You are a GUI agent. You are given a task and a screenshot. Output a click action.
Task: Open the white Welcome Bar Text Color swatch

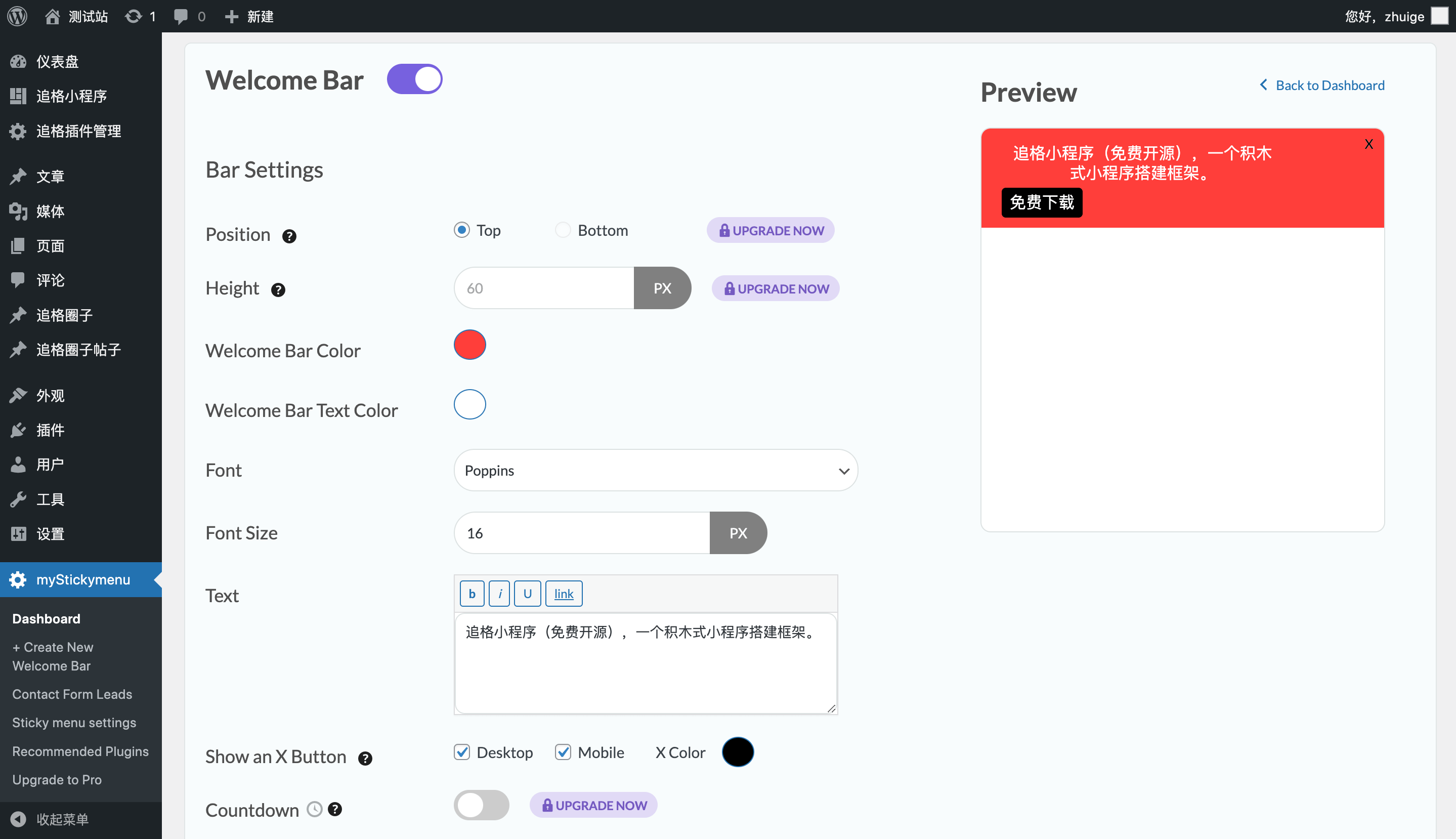coord(470,404)
